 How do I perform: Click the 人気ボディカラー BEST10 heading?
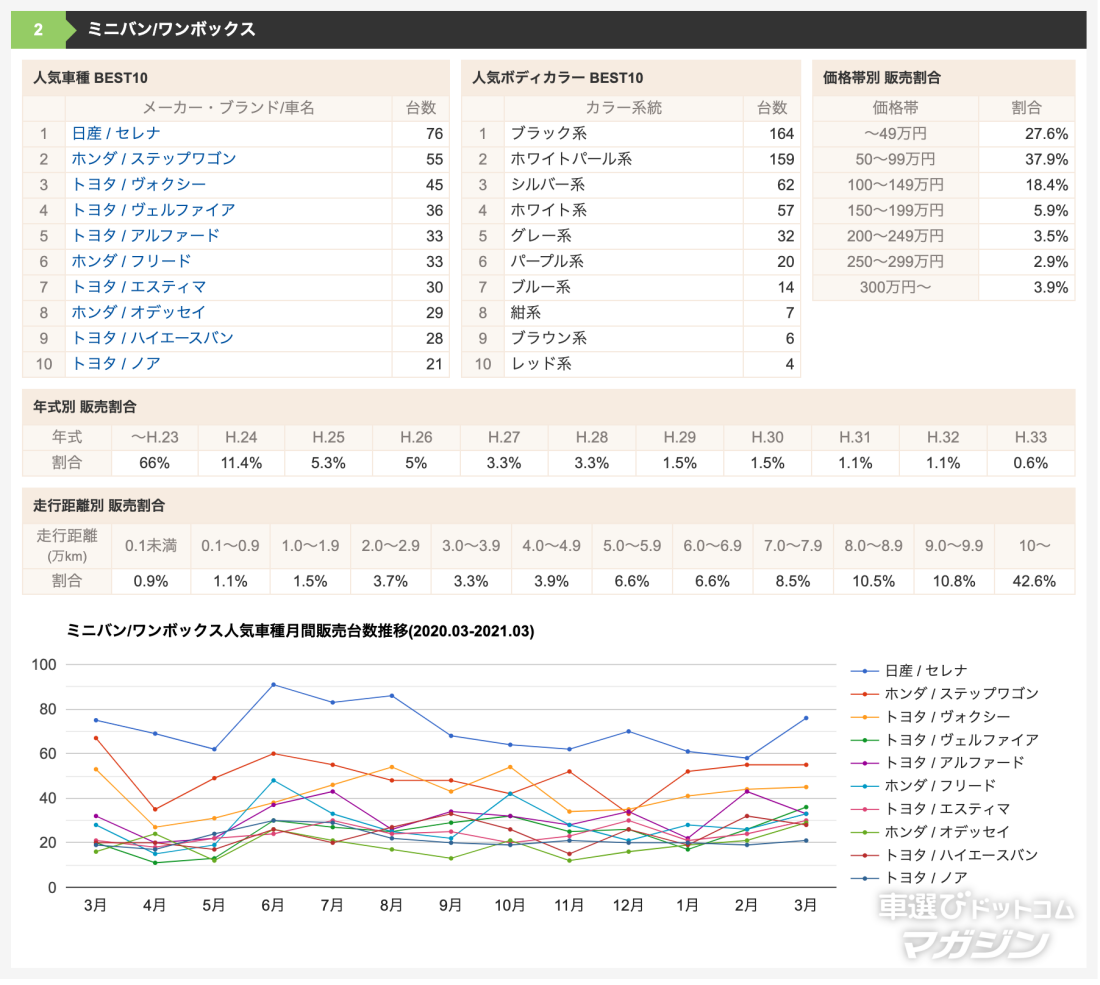pos(558,78)
